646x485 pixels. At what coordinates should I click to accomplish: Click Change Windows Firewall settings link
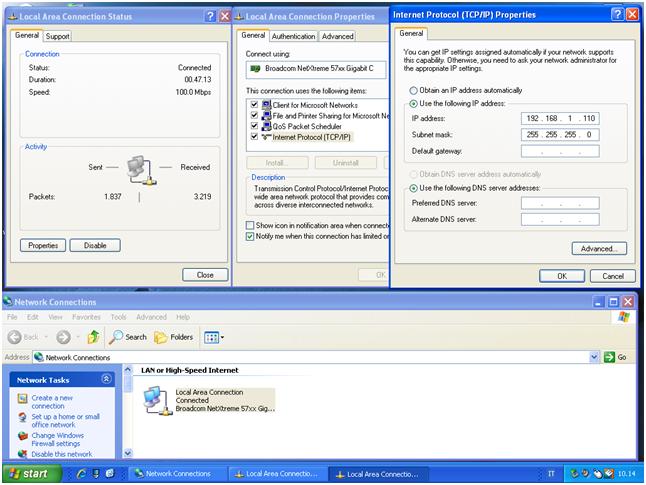tap(57, 439)
